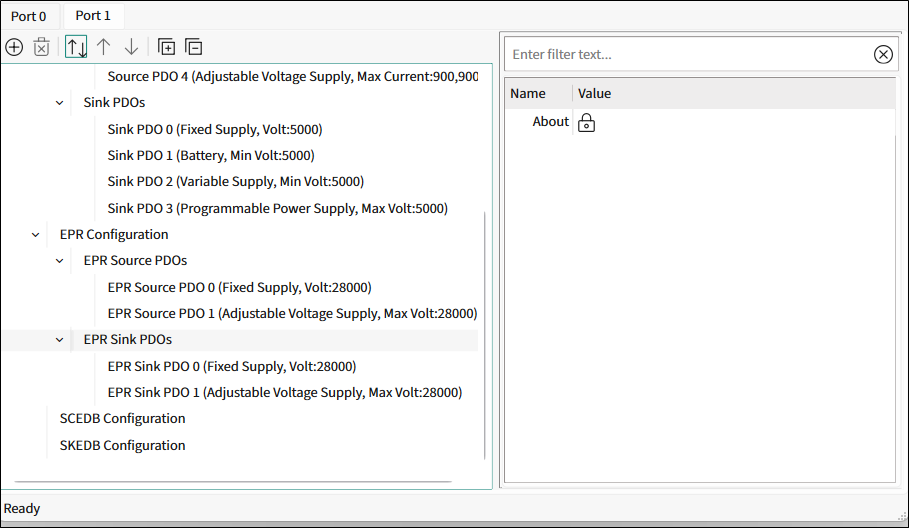This screenshot has height=528, width=909.
Task: Toggle the sort up-down arrows icon
Action: pyautogui.click(x=76, y=47)
